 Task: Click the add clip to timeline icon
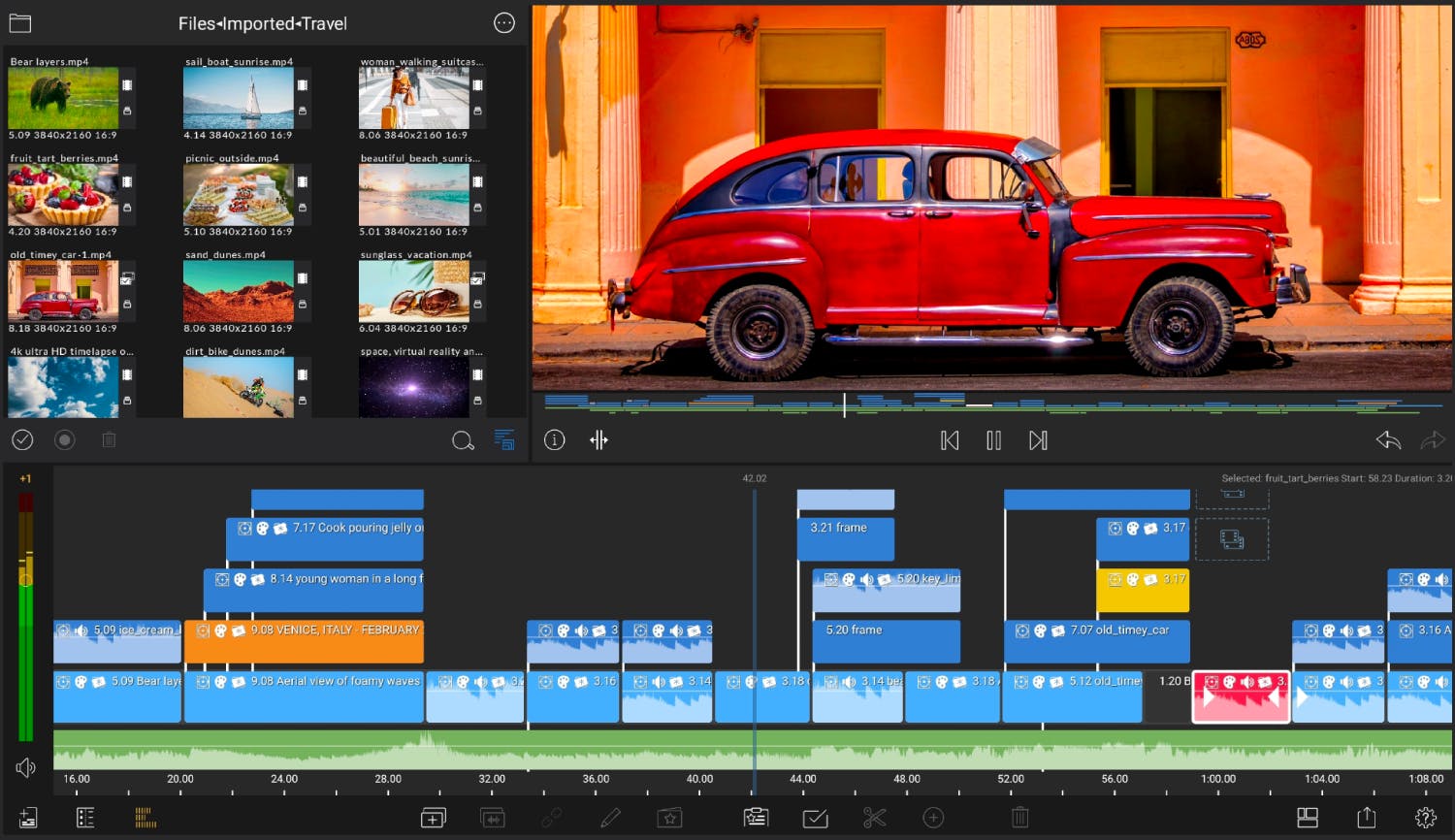click(433, 818)
